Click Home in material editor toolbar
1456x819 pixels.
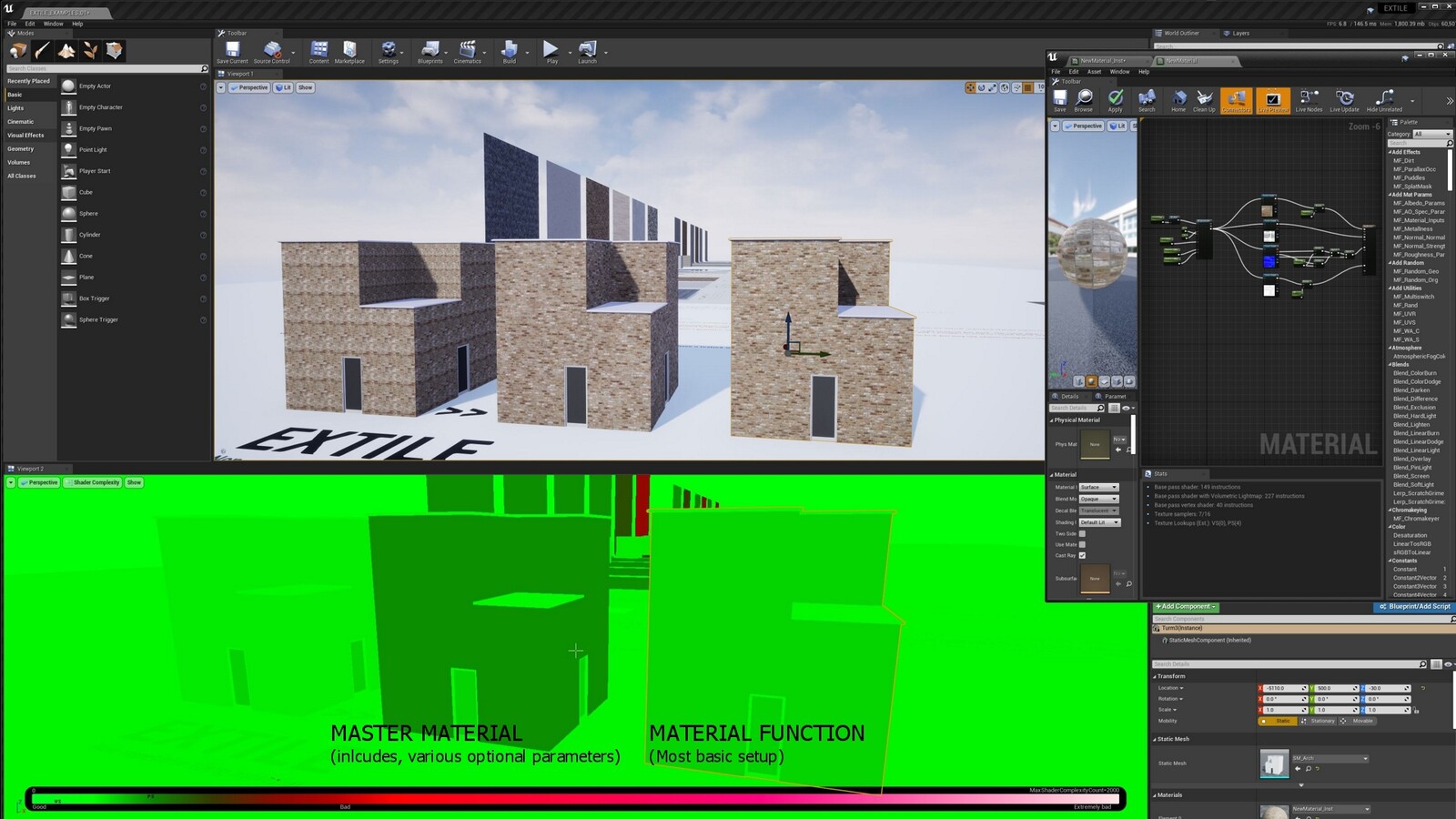tap(1178, 100)
